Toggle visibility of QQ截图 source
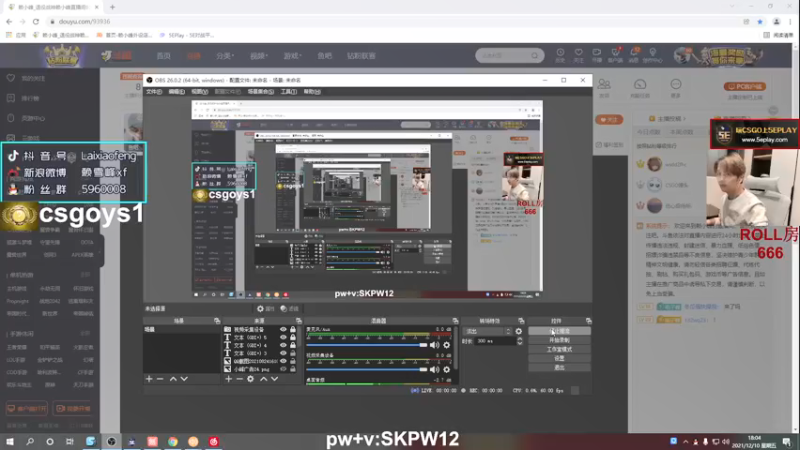This screenshot has height=450, width=800. pos(283,361)
